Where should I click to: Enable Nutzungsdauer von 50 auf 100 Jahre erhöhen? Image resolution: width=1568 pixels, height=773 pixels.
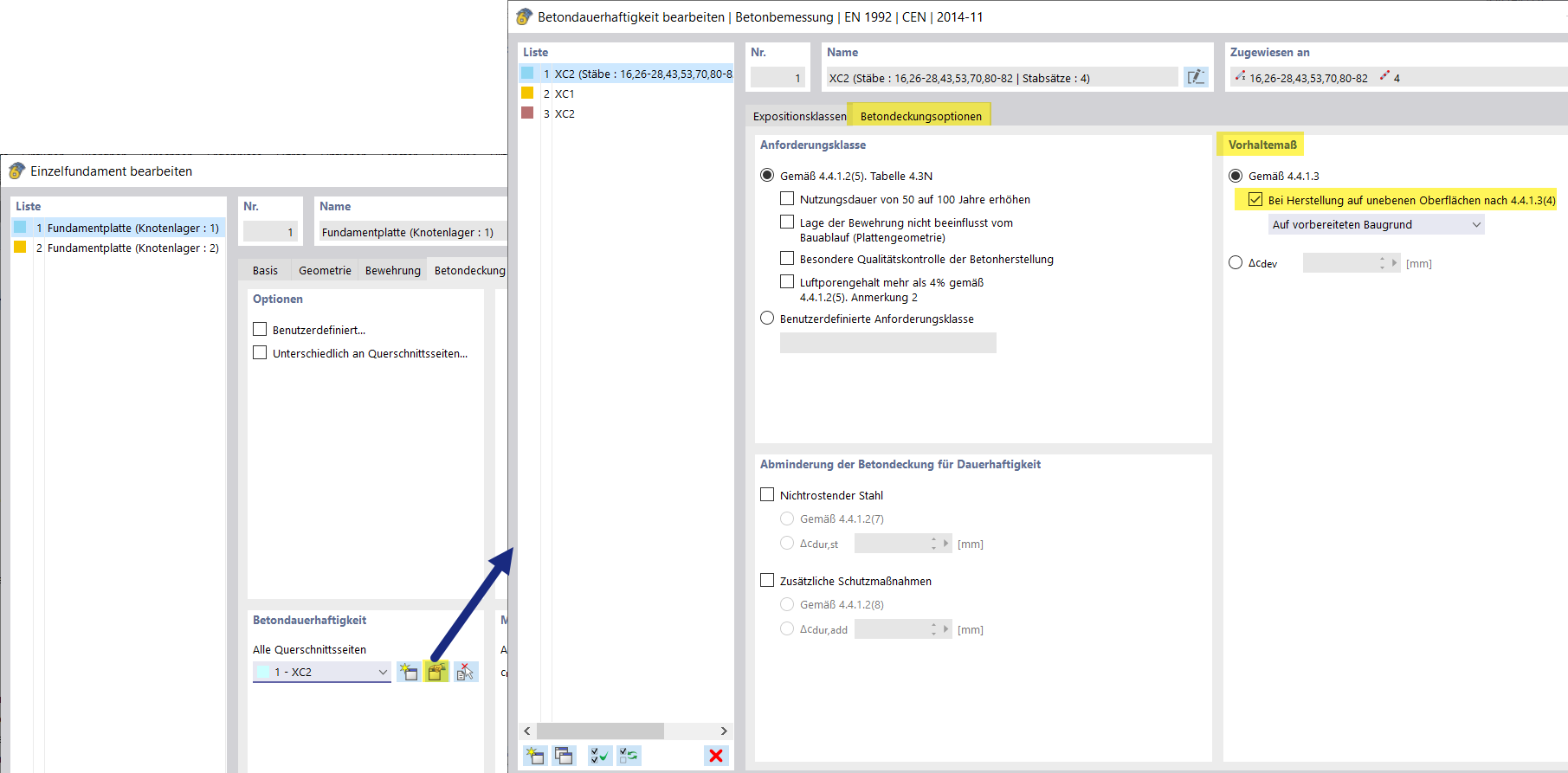pos(787,198)
